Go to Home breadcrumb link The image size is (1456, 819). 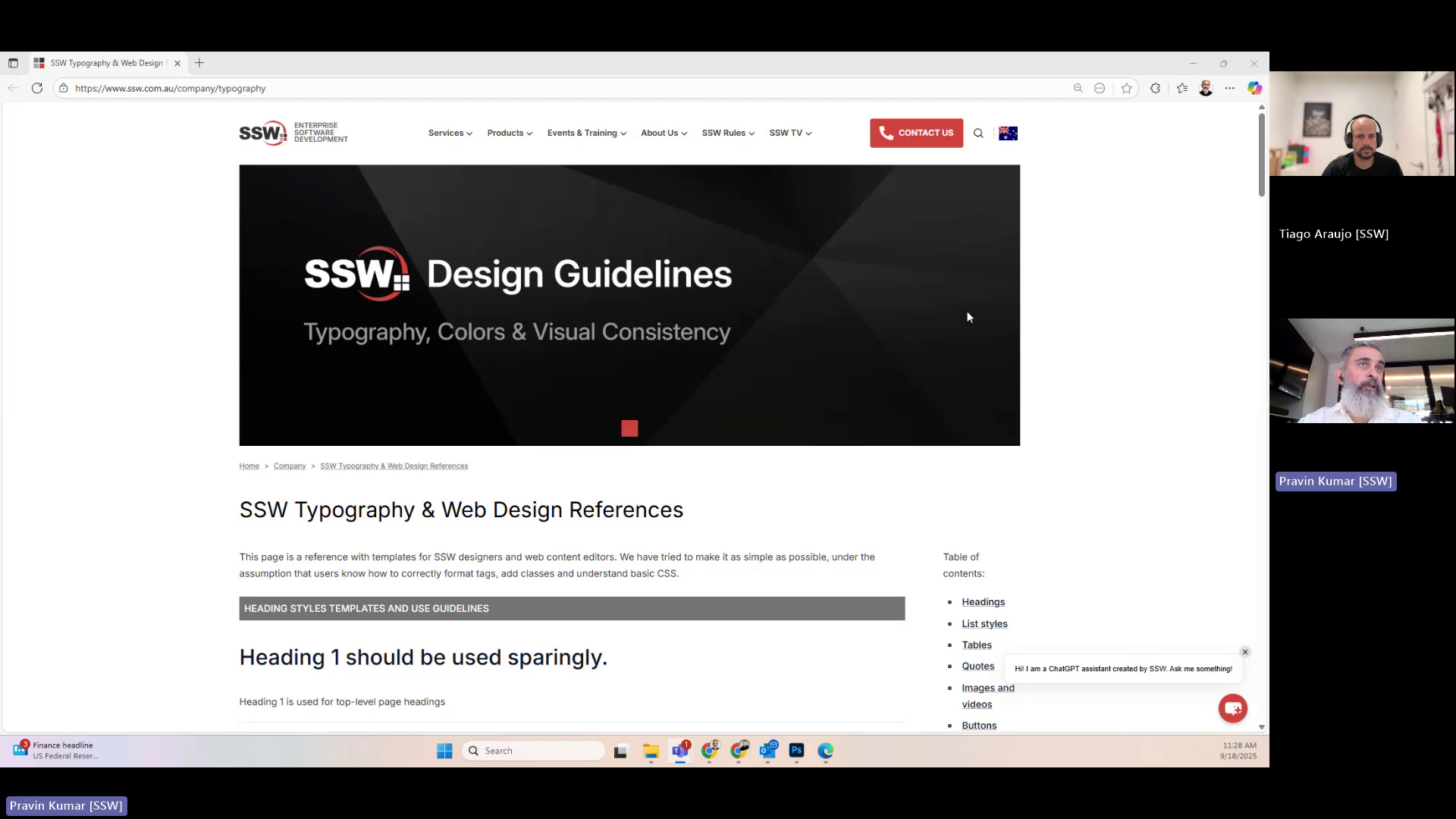coord(249,466)
